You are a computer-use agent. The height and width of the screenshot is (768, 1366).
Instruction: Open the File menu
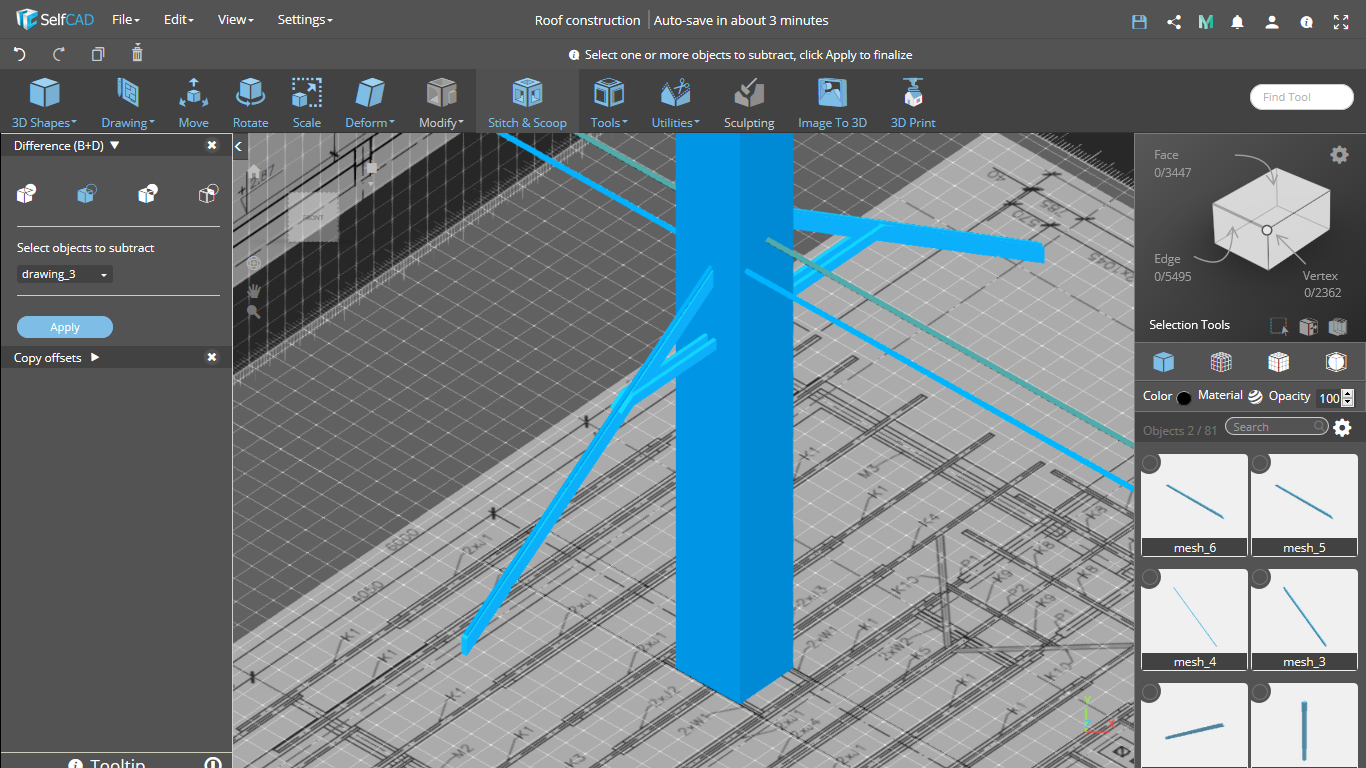[125, 20]
